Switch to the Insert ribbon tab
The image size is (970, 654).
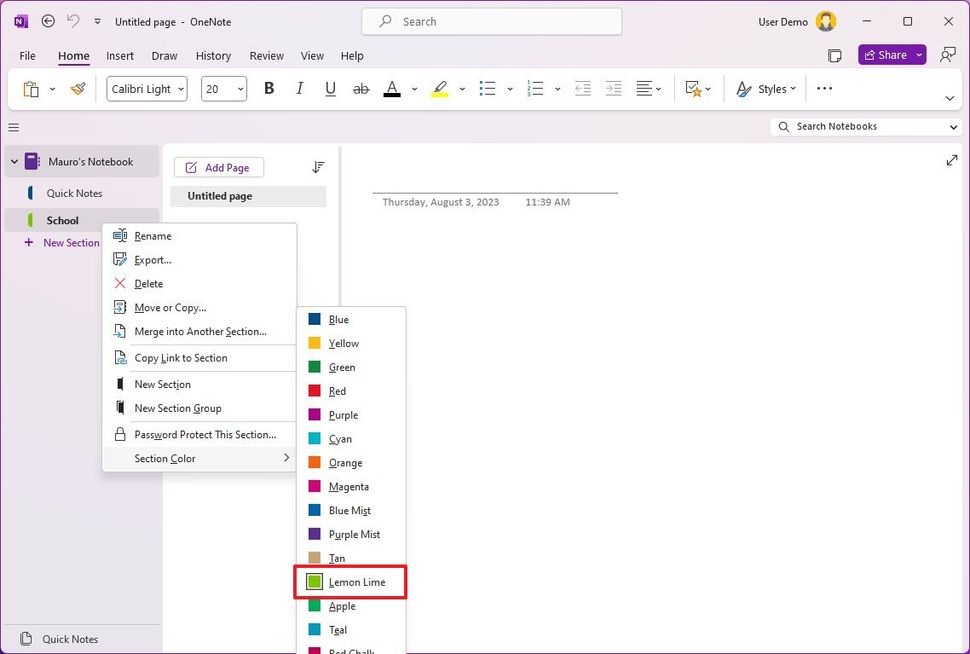119,56
